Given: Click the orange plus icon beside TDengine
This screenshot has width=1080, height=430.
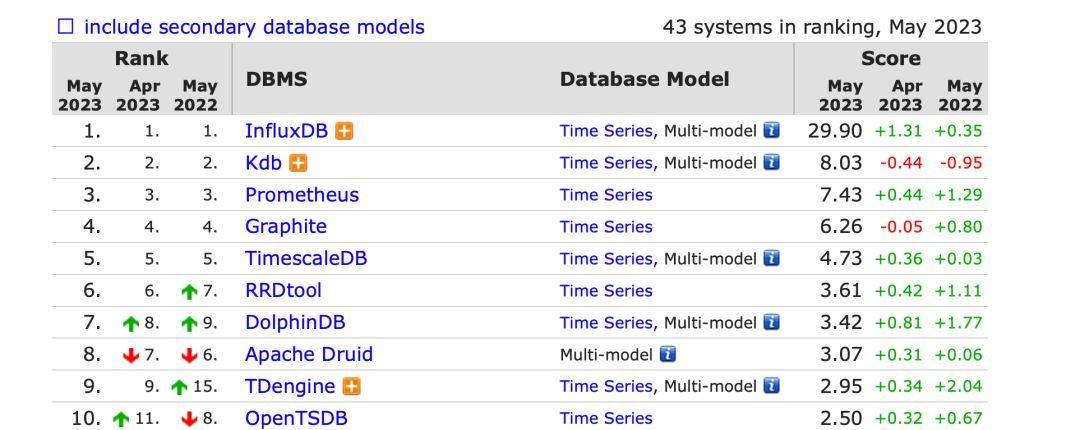Looking at the screenshot, I should (351, 387).
